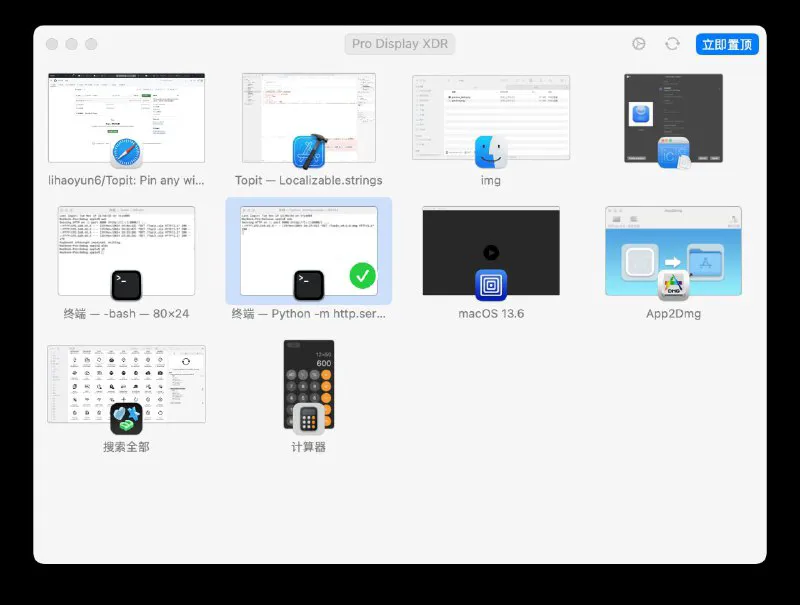The height and width of the screenshot is (605, 800).
Task: Select the App2Dmg window thumbnail
Action: tap(673, 251)
